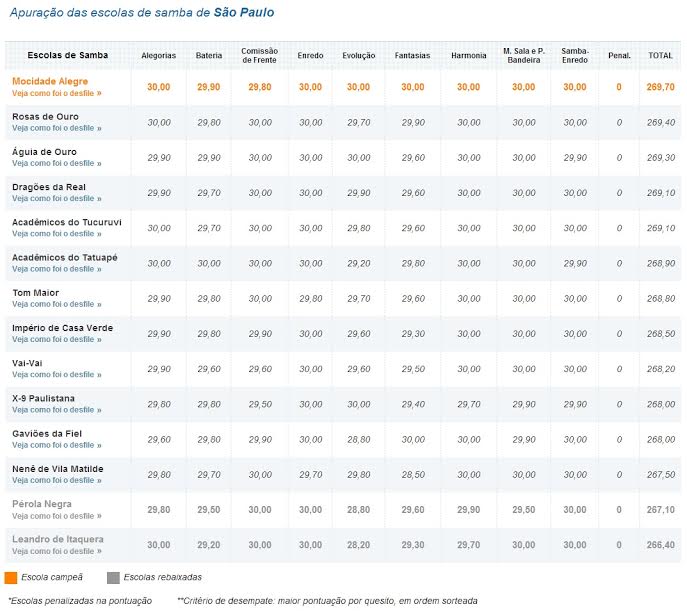Screen dimensions: 687x611
Task: Click the Nenê de Vila Matilde name
Action: tap(57, 468)
